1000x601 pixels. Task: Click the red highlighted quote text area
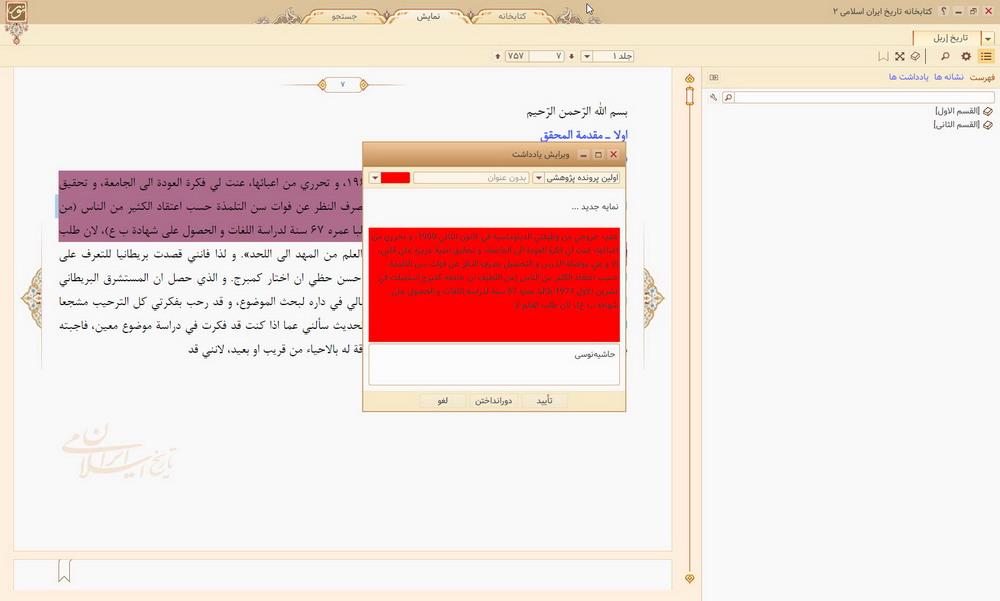pyautogui.click(x=494, y=285)
